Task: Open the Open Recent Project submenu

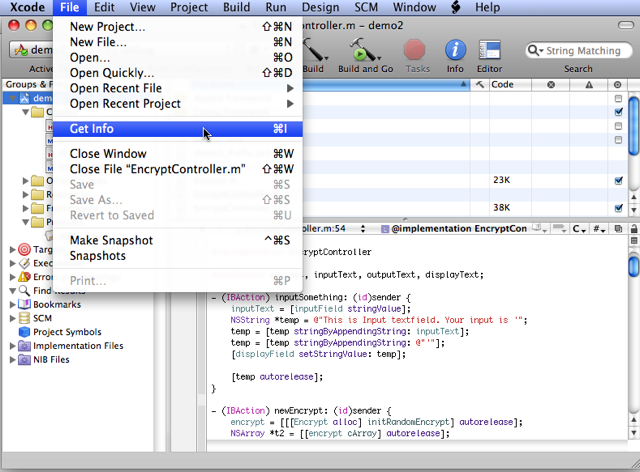Action: coord(178,104)
